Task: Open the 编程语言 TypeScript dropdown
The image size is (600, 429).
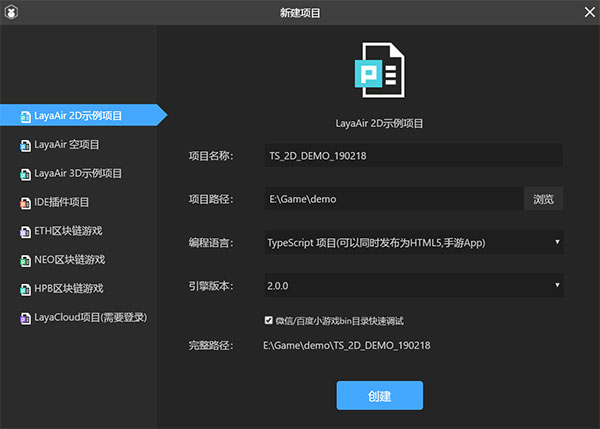Action: coord(413,243)
